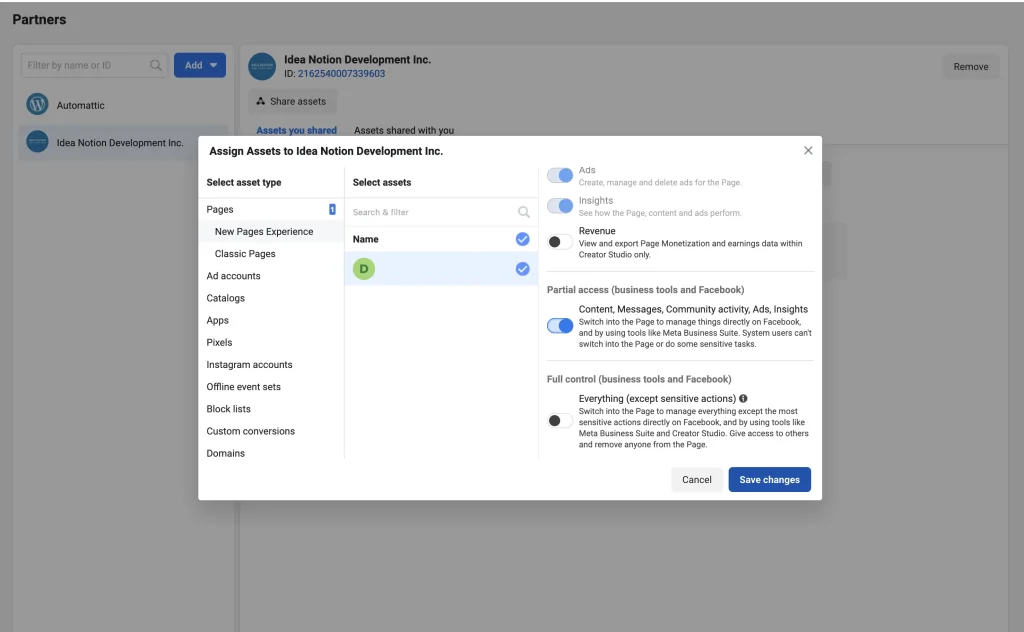Click the Pages count badge
This screenshot has width=1024, height=632.
pyautogui.click(x=332, y=209)
